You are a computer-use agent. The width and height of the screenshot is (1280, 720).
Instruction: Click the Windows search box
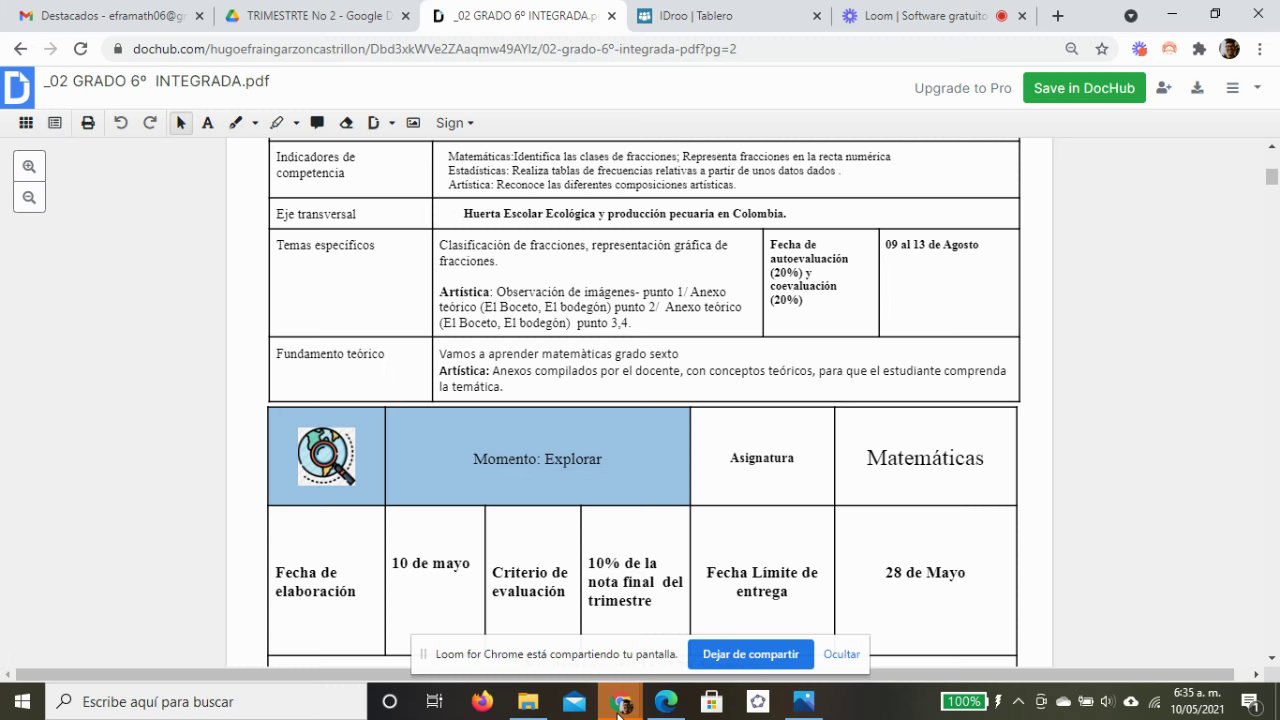point(205,702)
